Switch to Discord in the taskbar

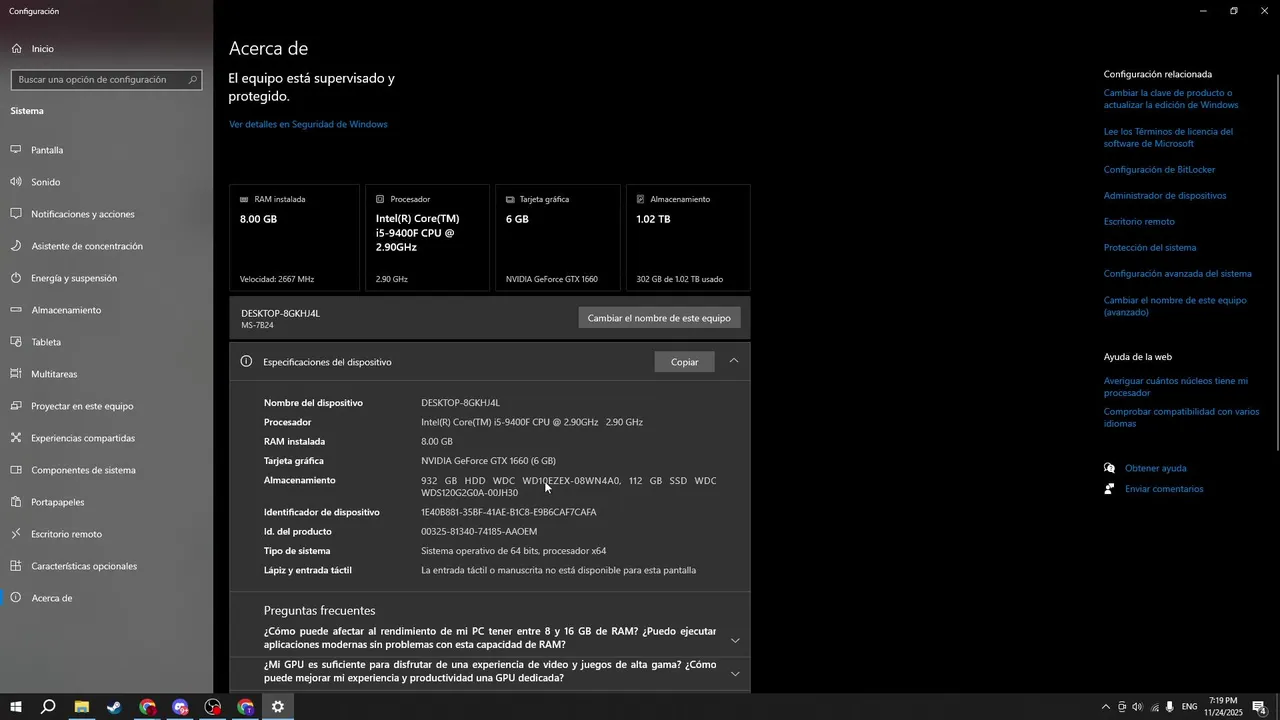click(x=180, y=707)
